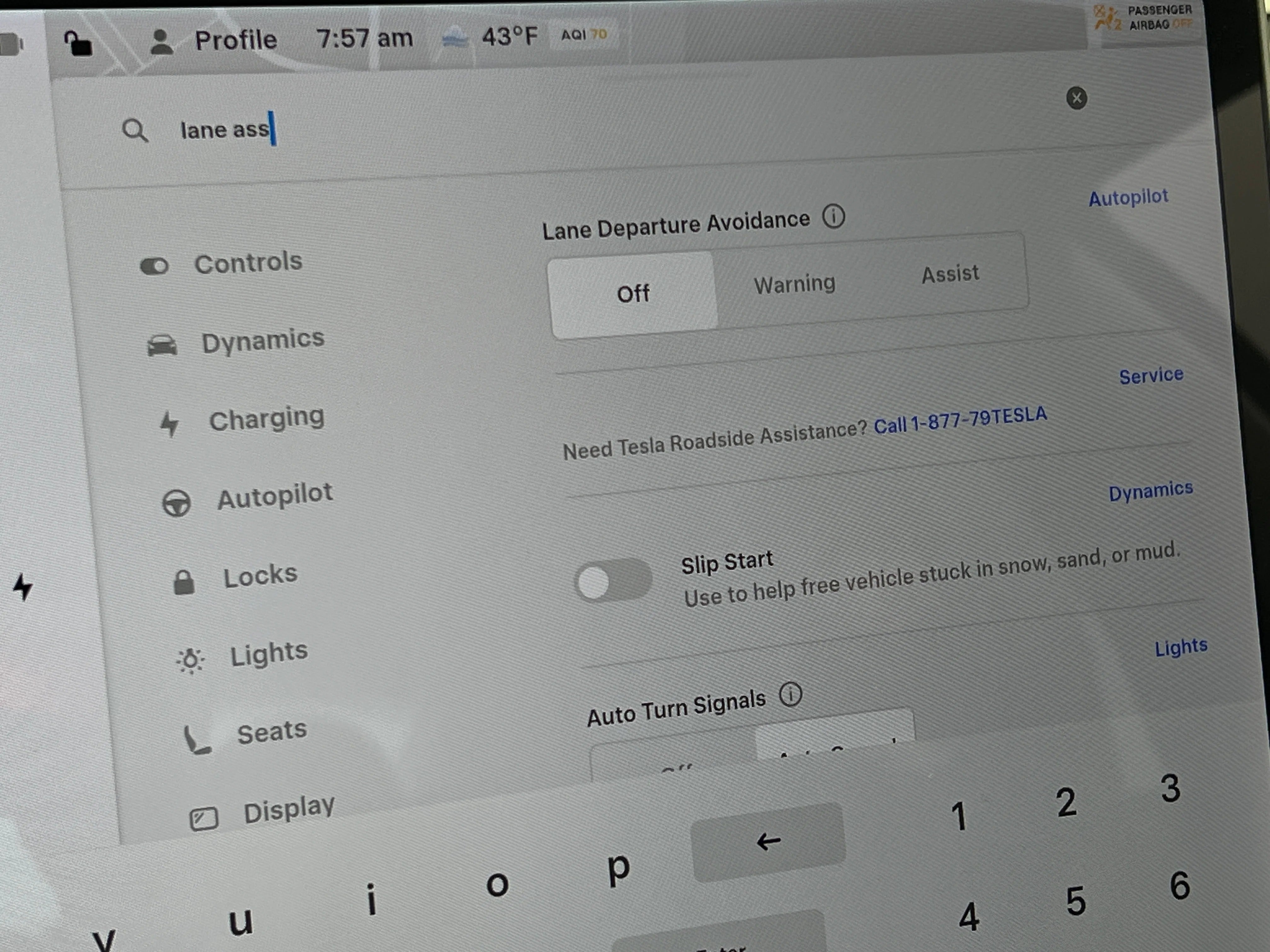Open Lights settings sun icon
This screenshot has height=952, width=1270.
pyautogui.click(x=190, y=660)
